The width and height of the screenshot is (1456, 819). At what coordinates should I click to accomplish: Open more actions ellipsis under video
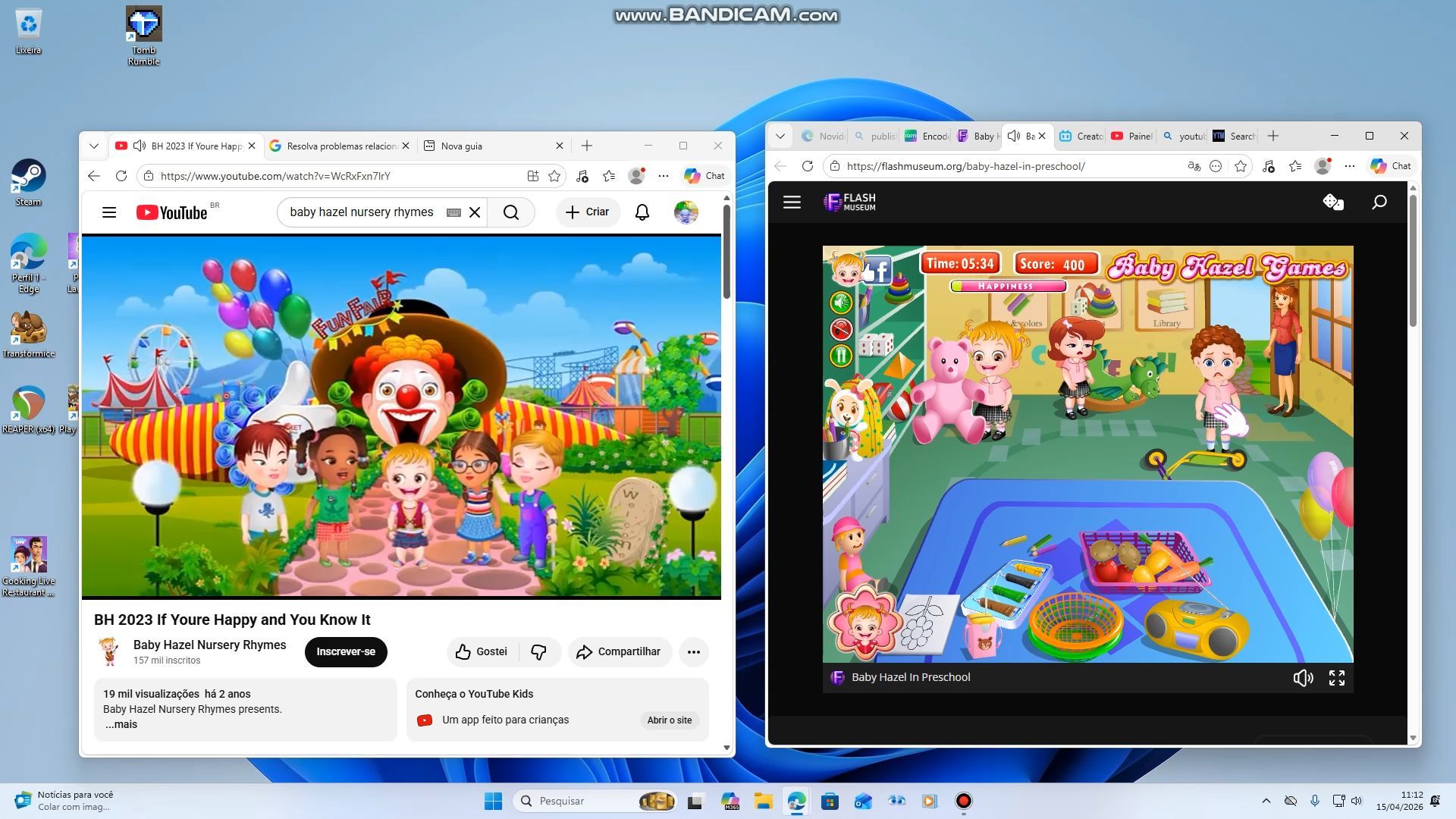693,652
